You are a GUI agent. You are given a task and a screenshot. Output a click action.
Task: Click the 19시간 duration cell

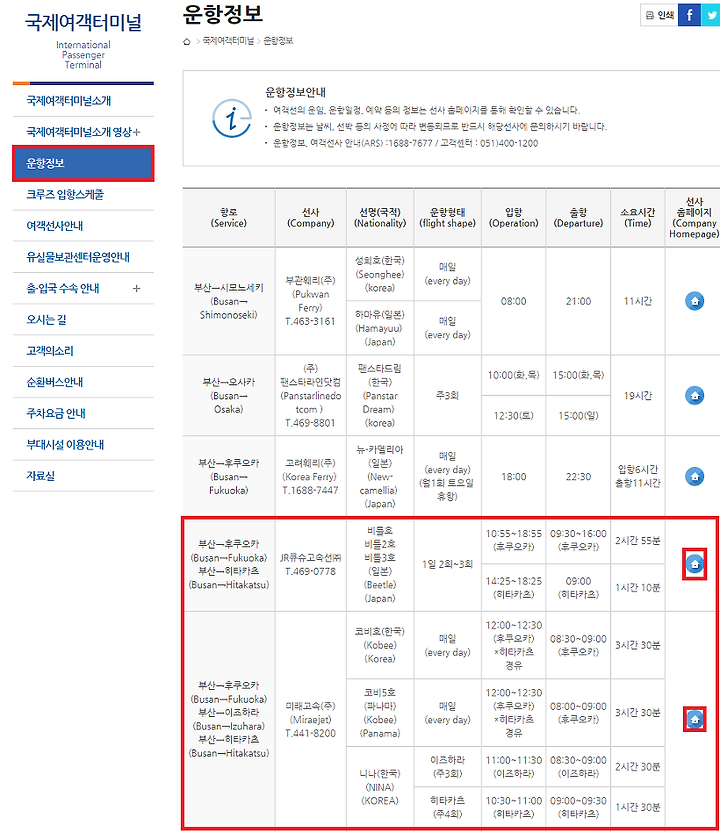(638, 395)
